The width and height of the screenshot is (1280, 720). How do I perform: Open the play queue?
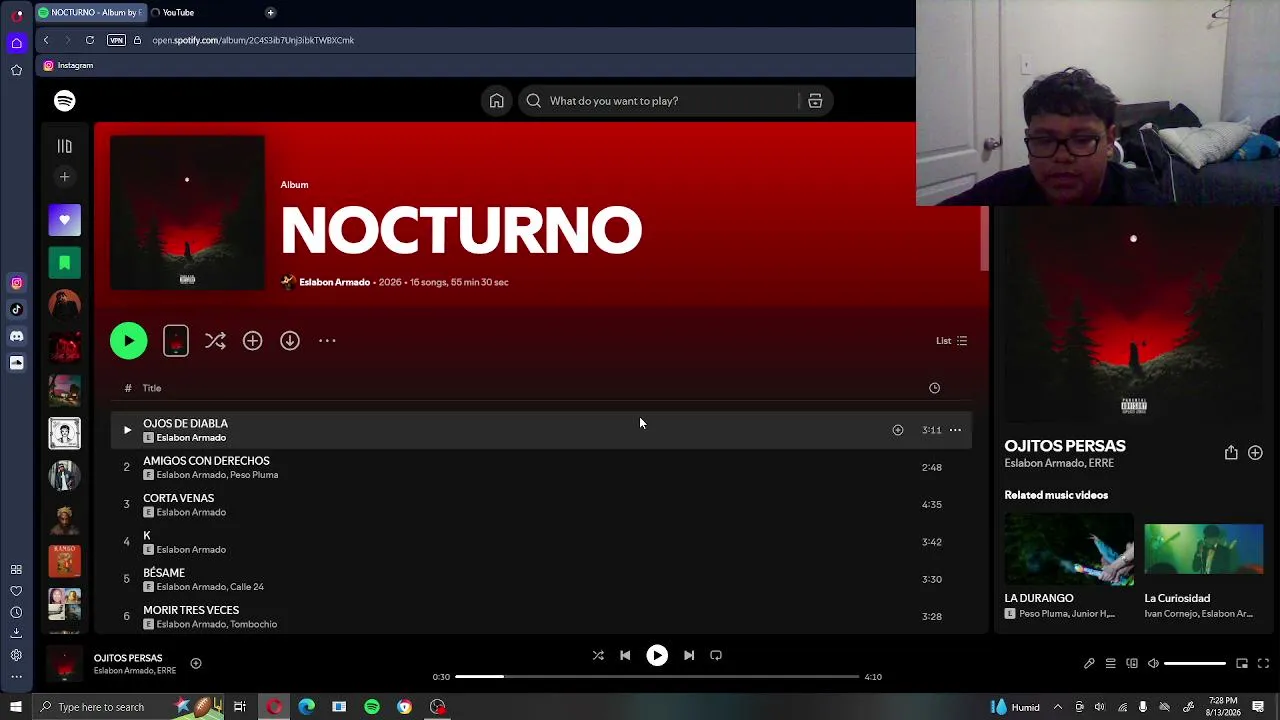point(1110,663)
